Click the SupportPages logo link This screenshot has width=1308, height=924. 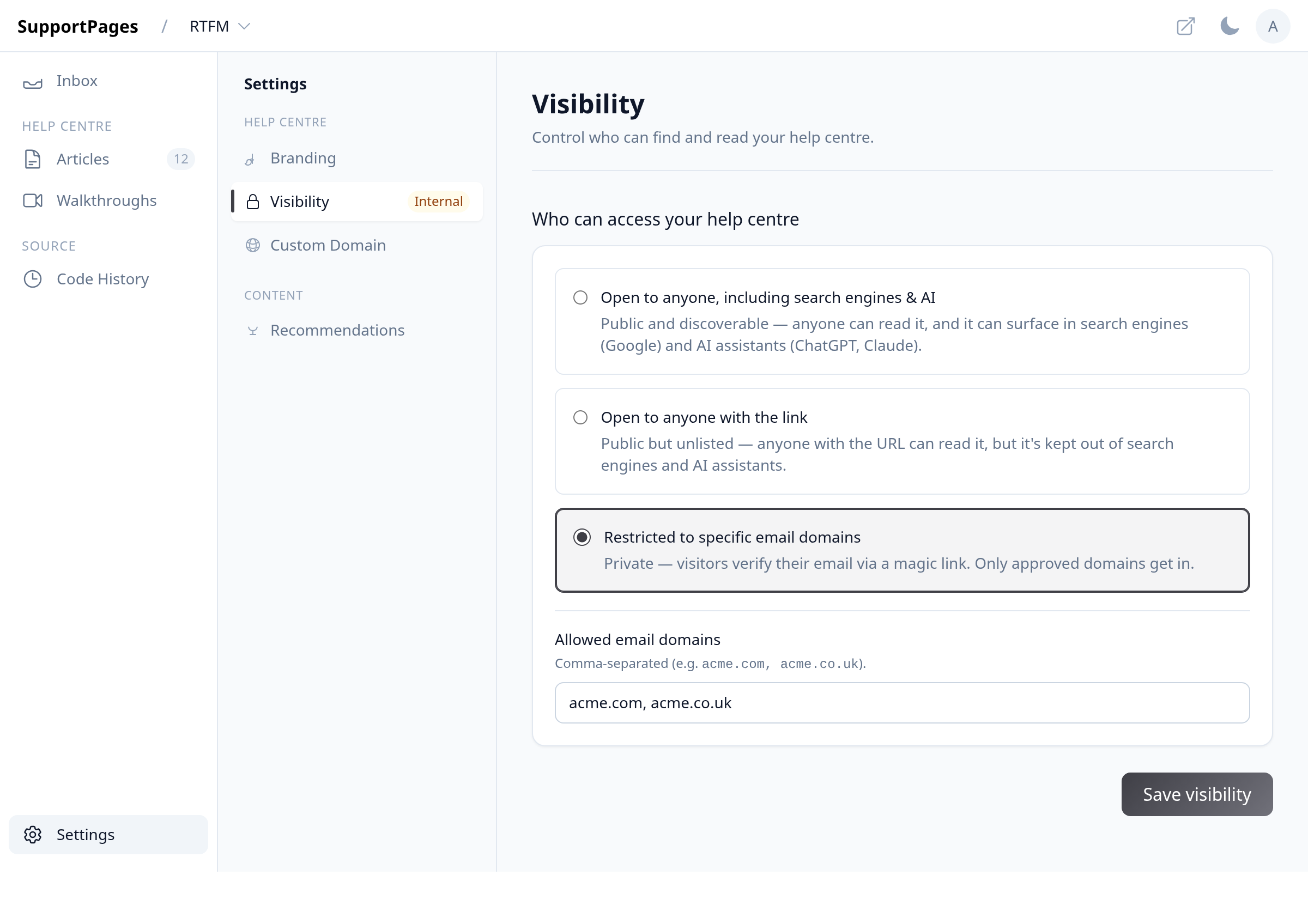tap(77, 26)
